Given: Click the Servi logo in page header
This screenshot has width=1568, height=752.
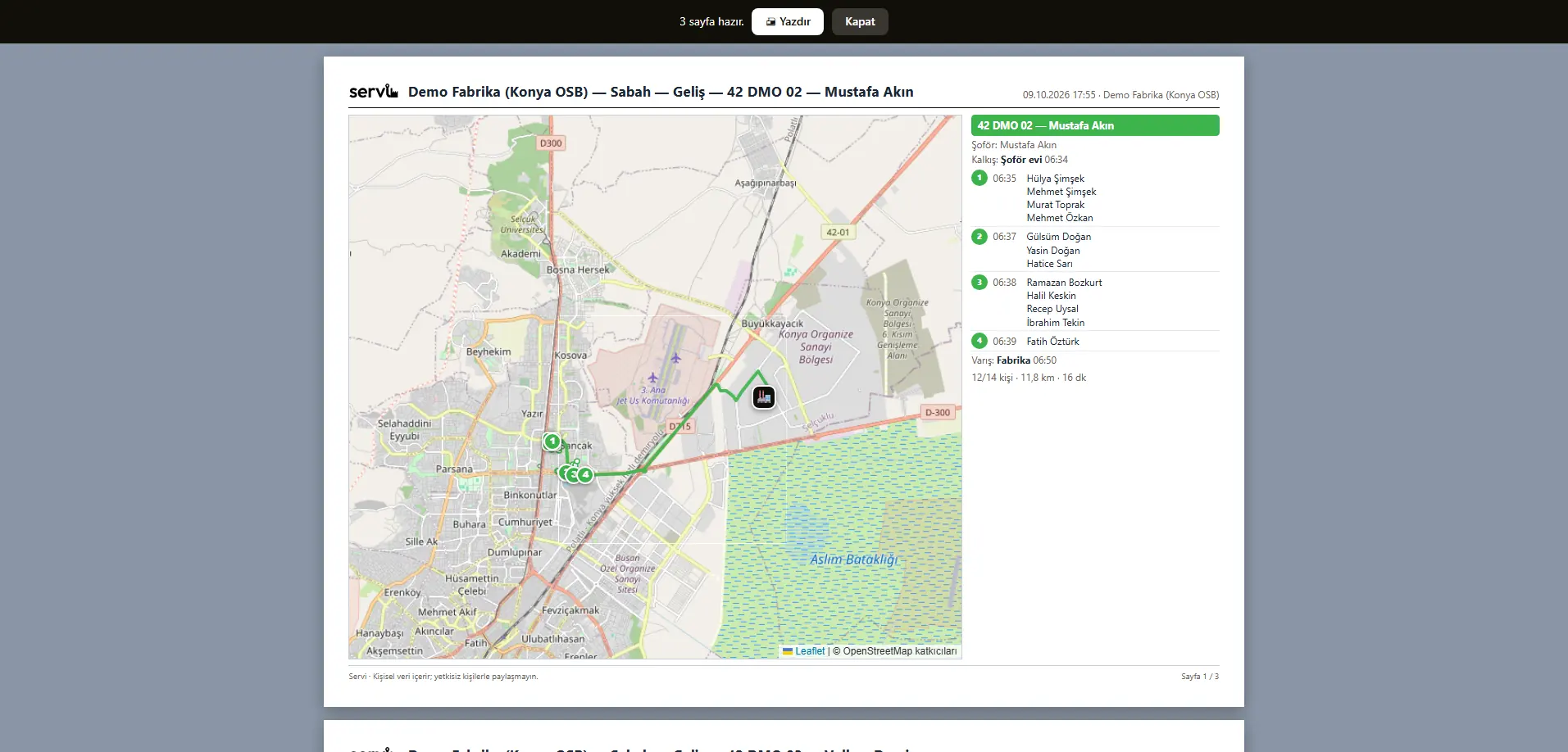Looking at the screenshot, I should tap(374, 91).
